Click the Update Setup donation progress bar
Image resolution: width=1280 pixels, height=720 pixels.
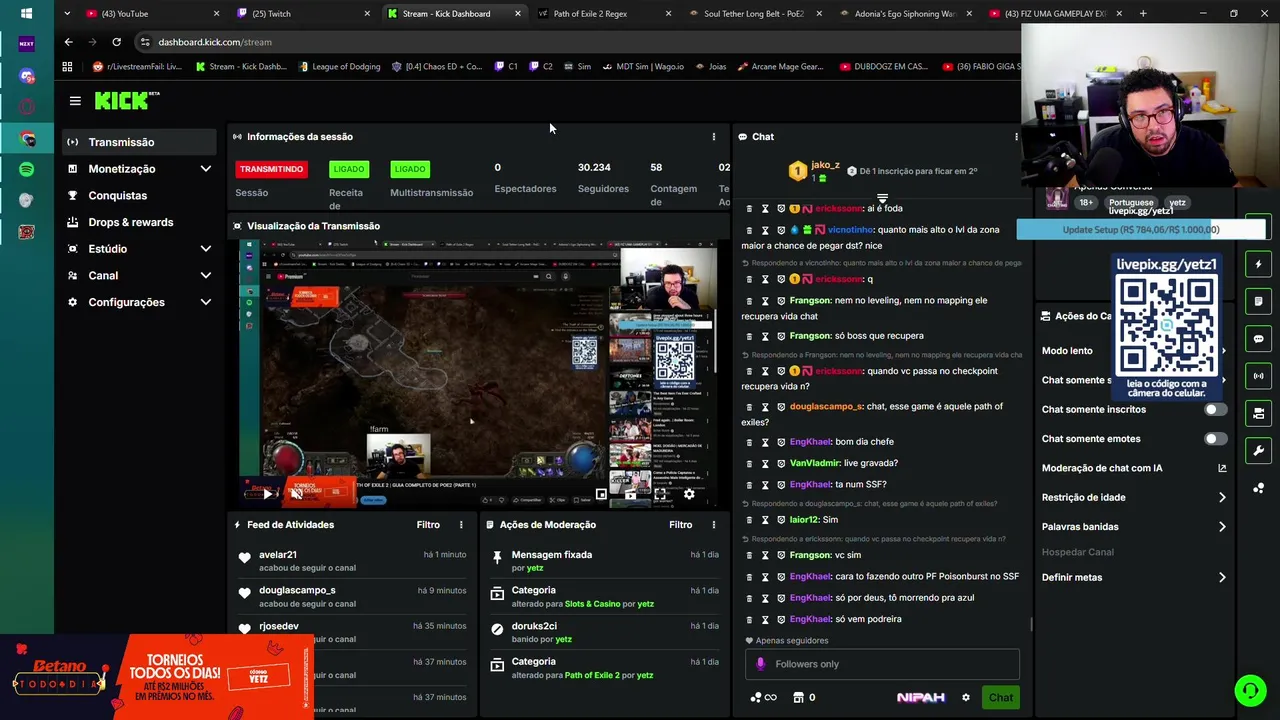[x=1140, y=230]
